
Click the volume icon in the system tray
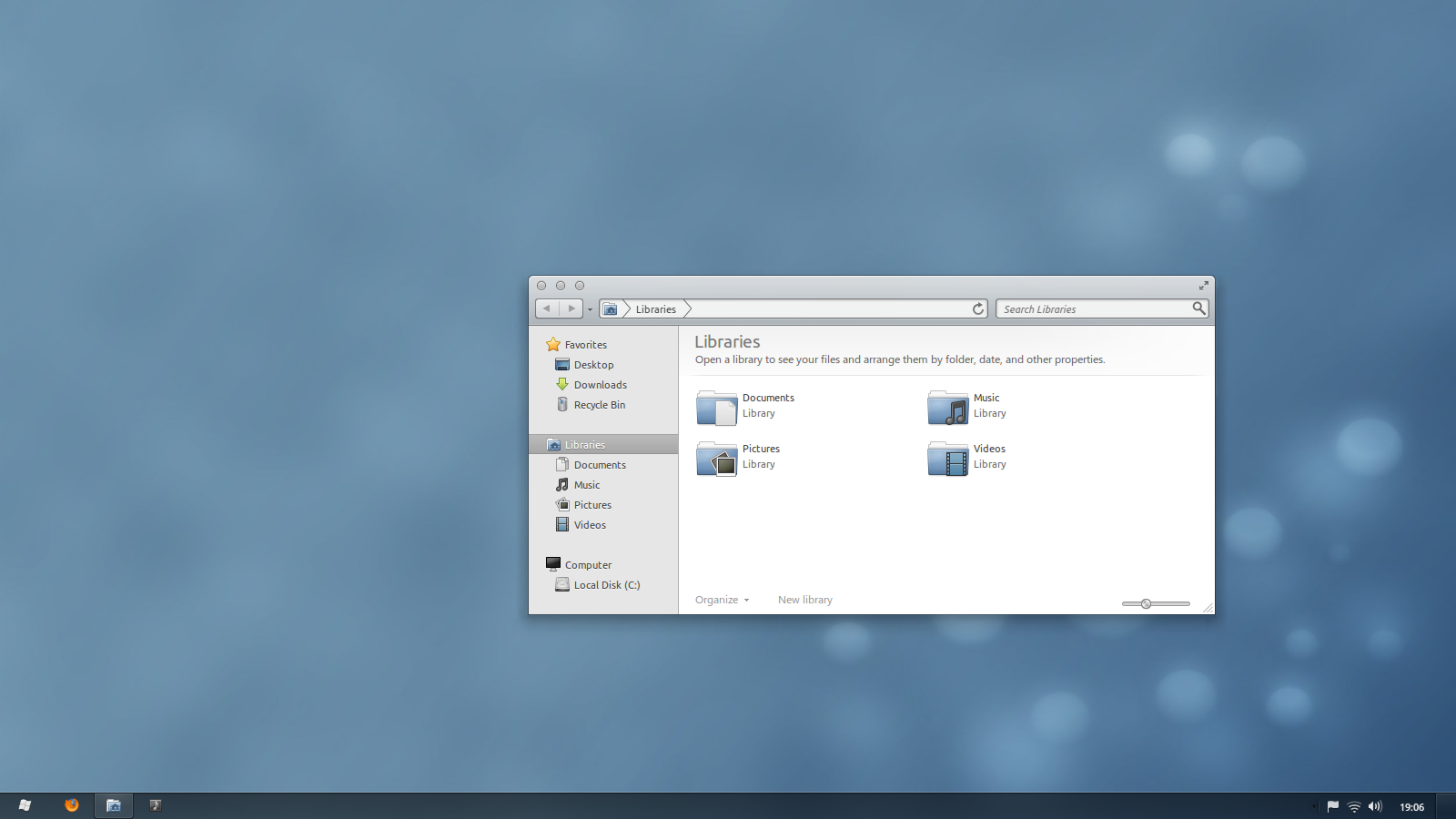[x=1376, y=805]
